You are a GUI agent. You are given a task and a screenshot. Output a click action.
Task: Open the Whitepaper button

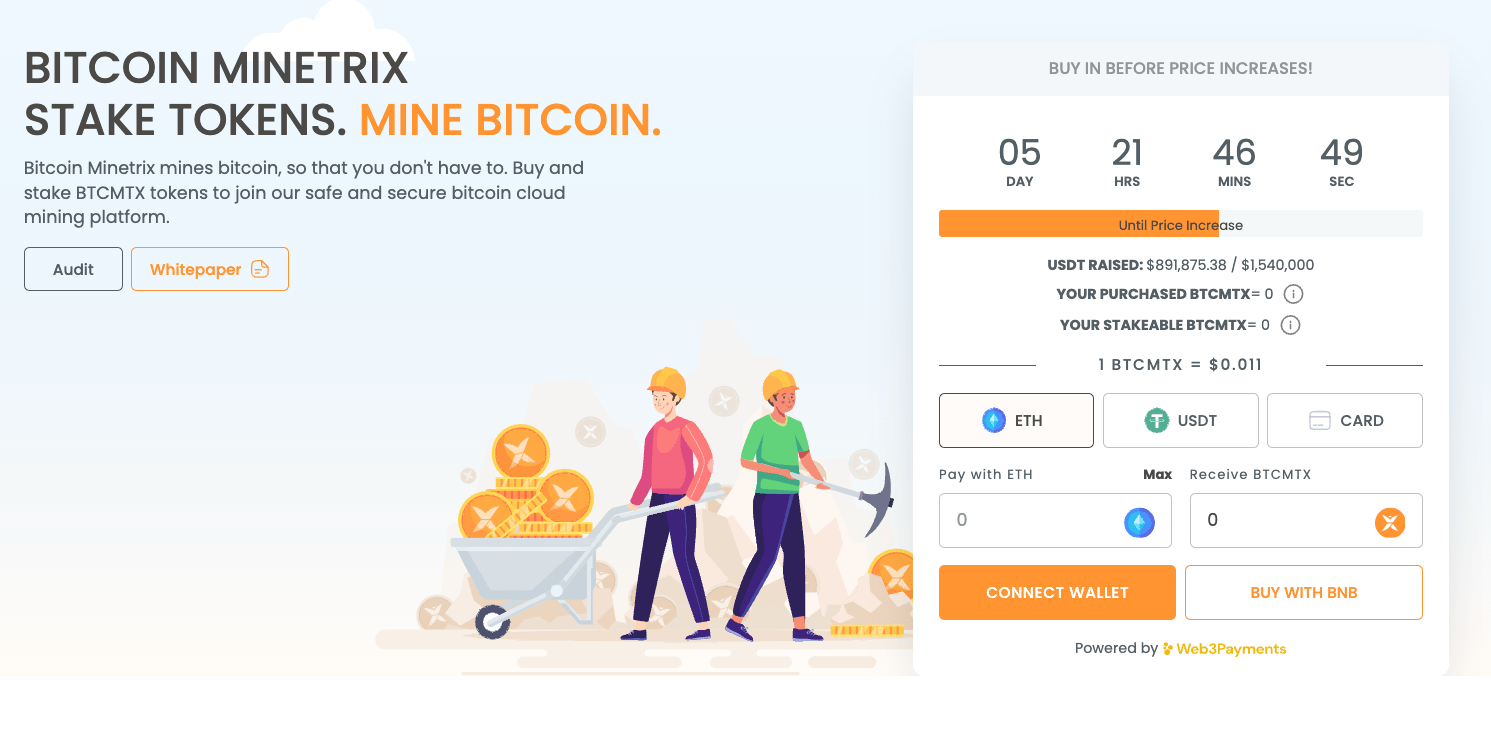210,269
